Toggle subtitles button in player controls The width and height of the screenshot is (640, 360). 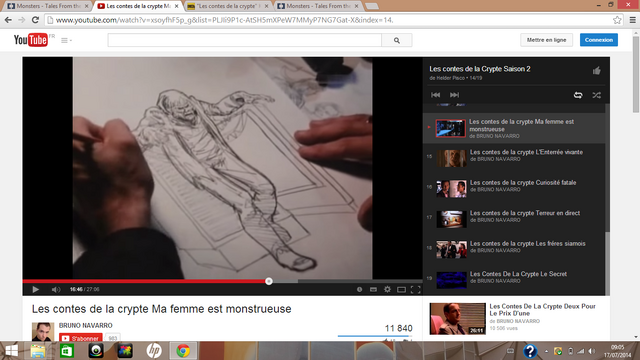(x=373, y=289)
